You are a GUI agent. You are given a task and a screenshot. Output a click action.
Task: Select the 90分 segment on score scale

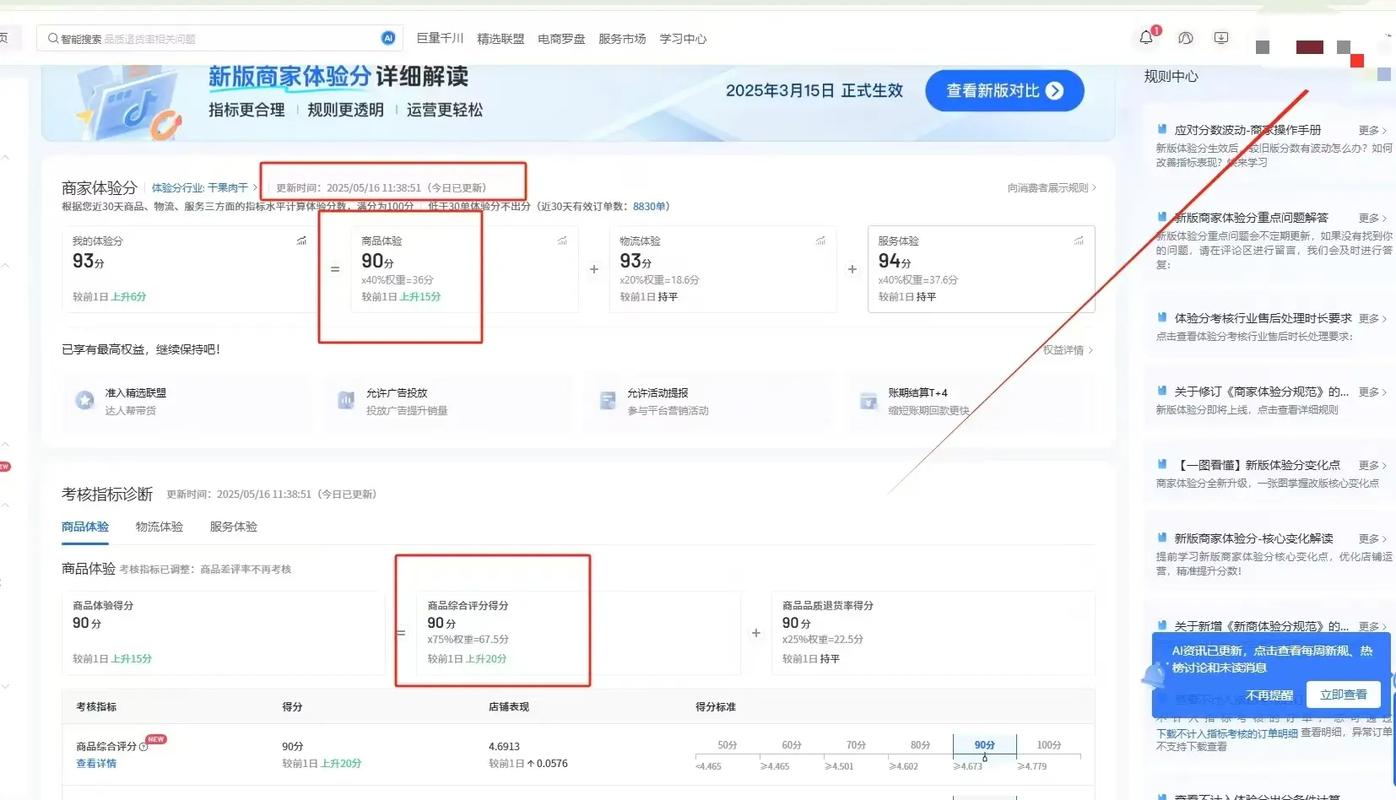984,746
